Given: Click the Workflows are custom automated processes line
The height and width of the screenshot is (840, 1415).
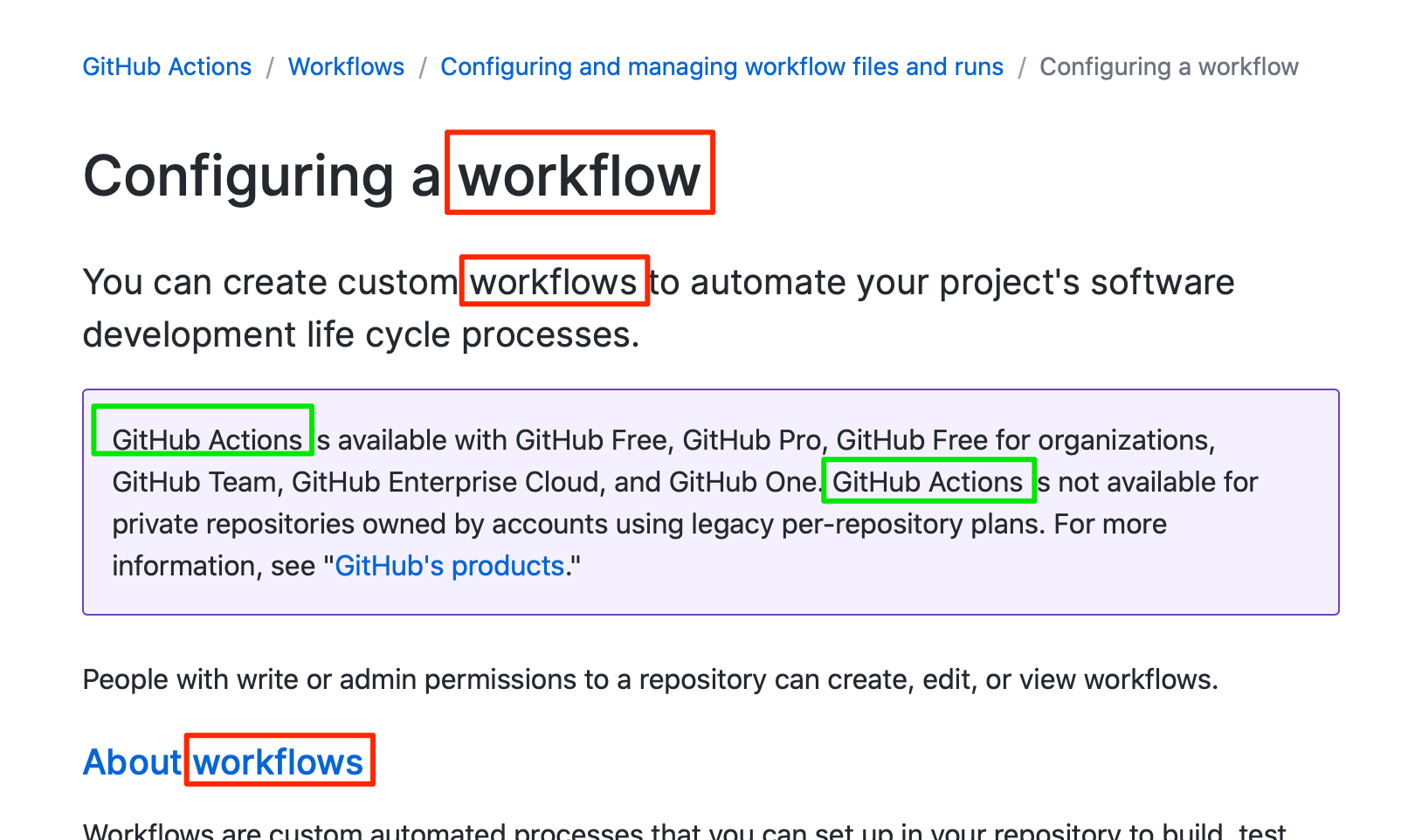Looking at the screenshot, I should coord(685,830).
